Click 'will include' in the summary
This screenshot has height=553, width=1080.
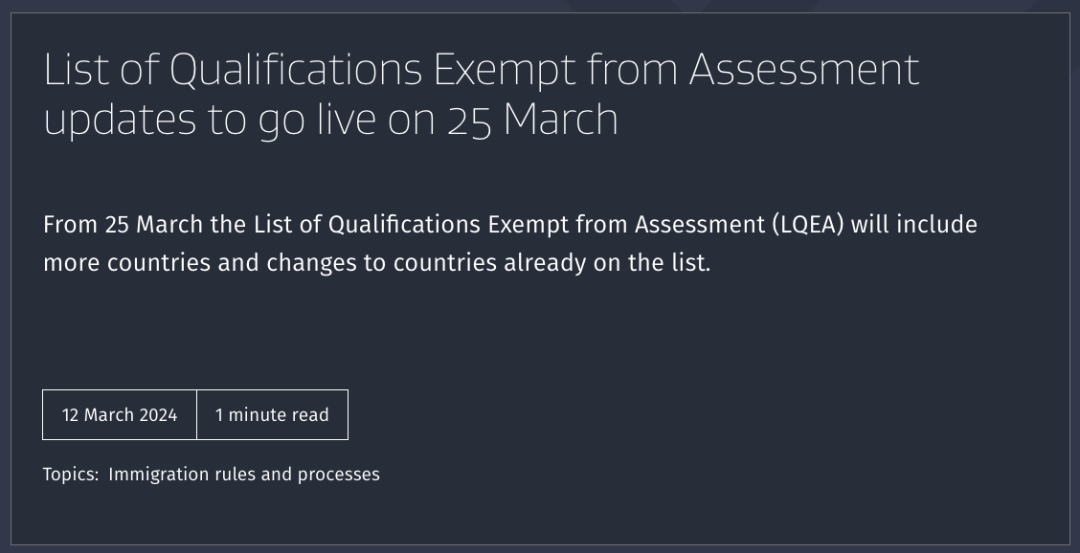914,224
